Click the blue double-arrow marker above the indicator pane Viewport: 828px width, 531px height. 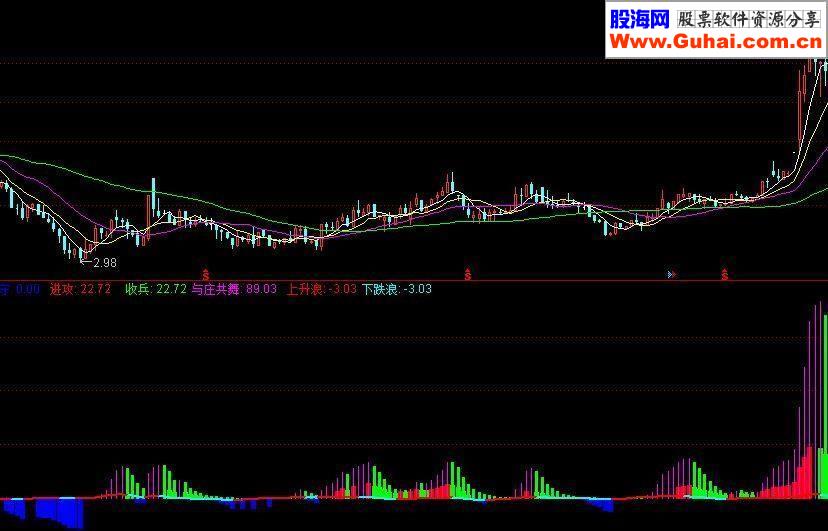click(671, 274)
